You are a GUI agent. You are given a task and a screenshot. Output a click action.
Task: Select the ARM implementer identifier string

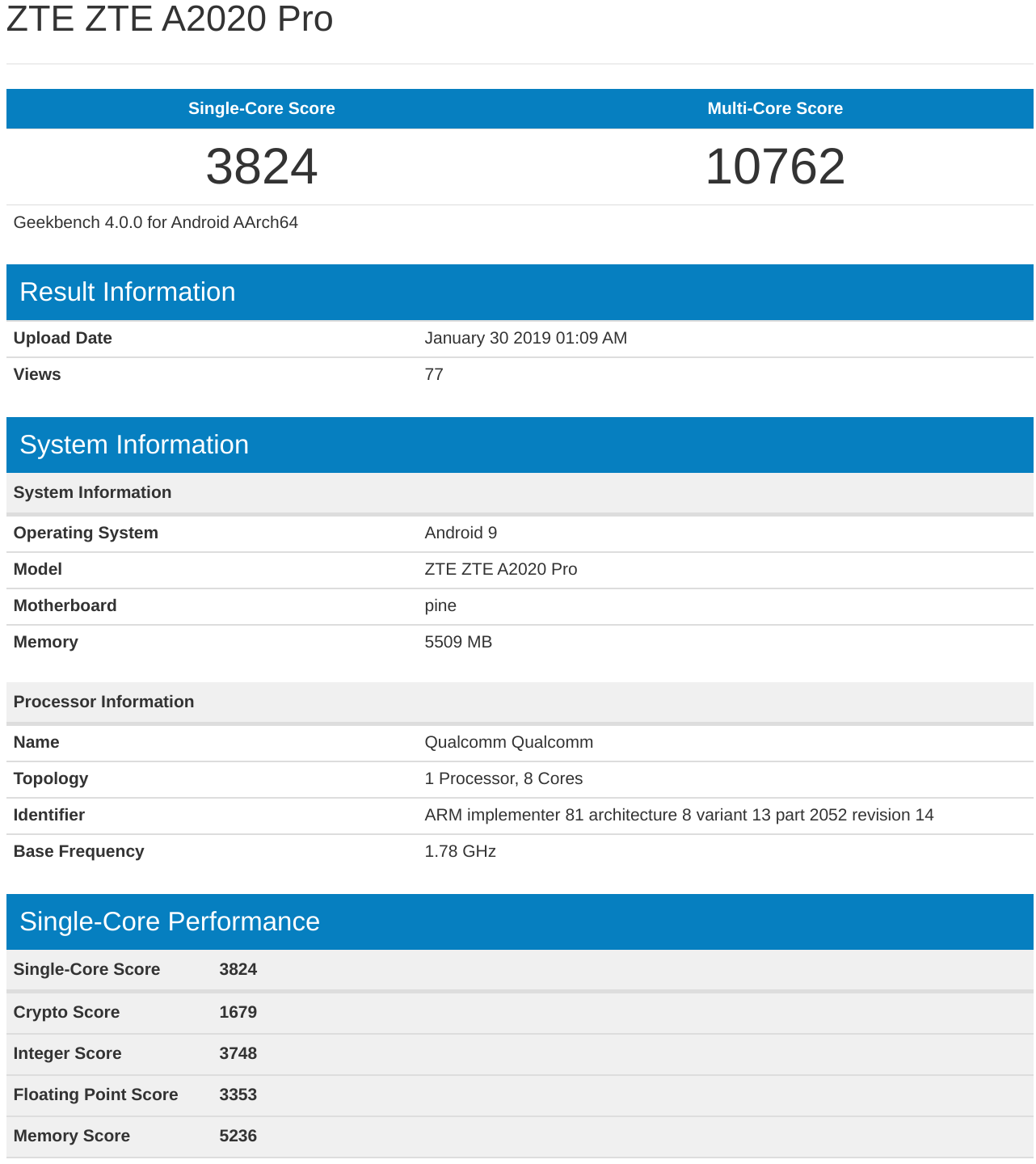[x=679, y=815]
